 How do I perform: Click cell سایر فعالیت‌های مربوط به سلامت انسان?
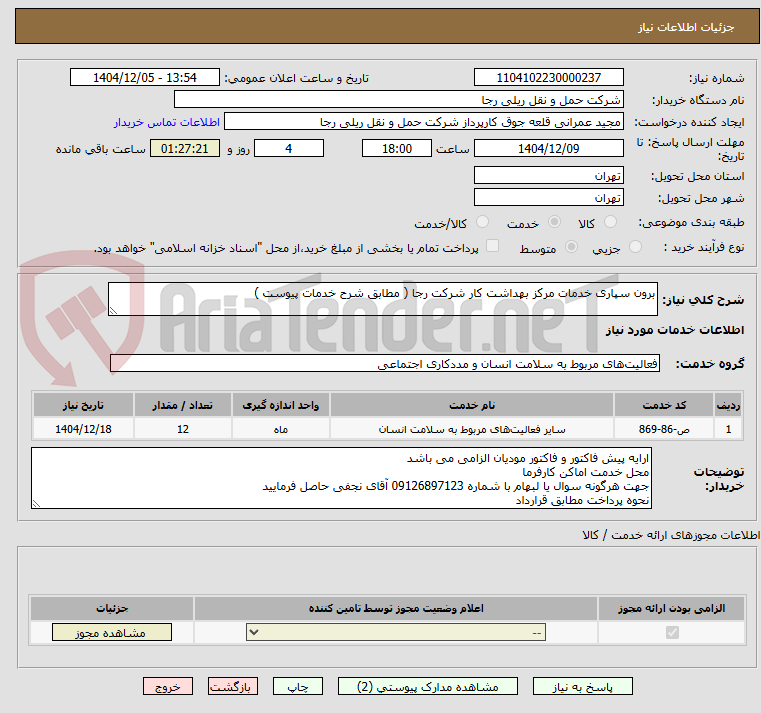click(472, 429)
